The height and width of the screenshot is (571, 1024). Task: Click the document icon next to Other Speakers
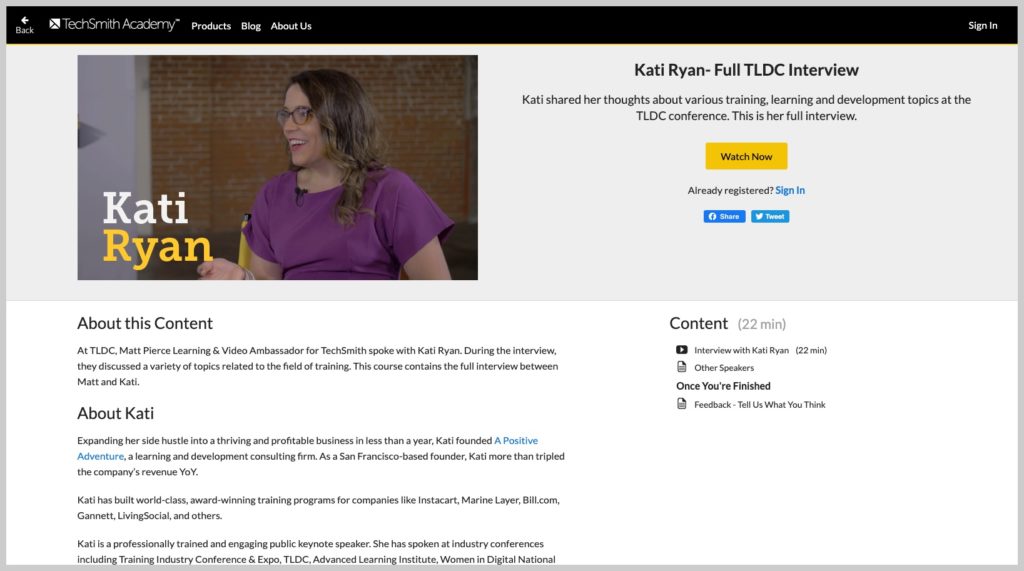[x=682, y=367]
